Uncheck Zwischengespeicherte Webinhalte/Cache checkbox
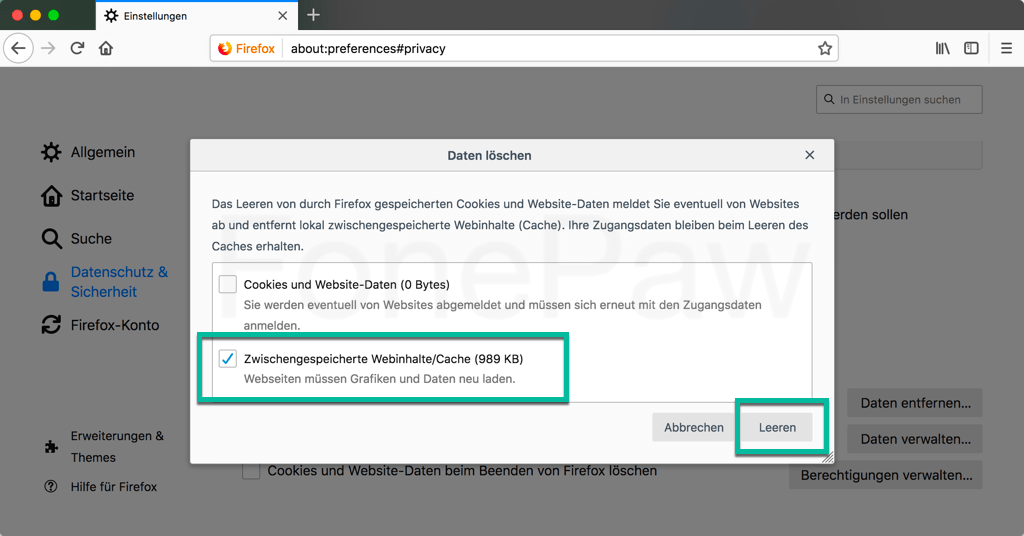This screenshot has width=1024, height=536. pos(227,358)
